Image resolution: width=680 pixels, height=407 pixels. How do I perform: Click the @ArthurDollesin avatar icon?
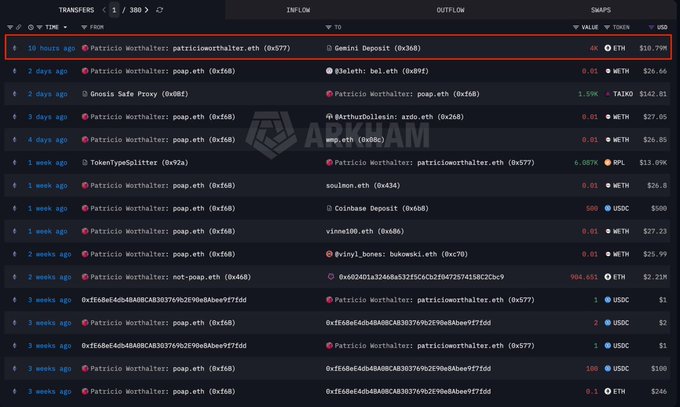(329, 117)
